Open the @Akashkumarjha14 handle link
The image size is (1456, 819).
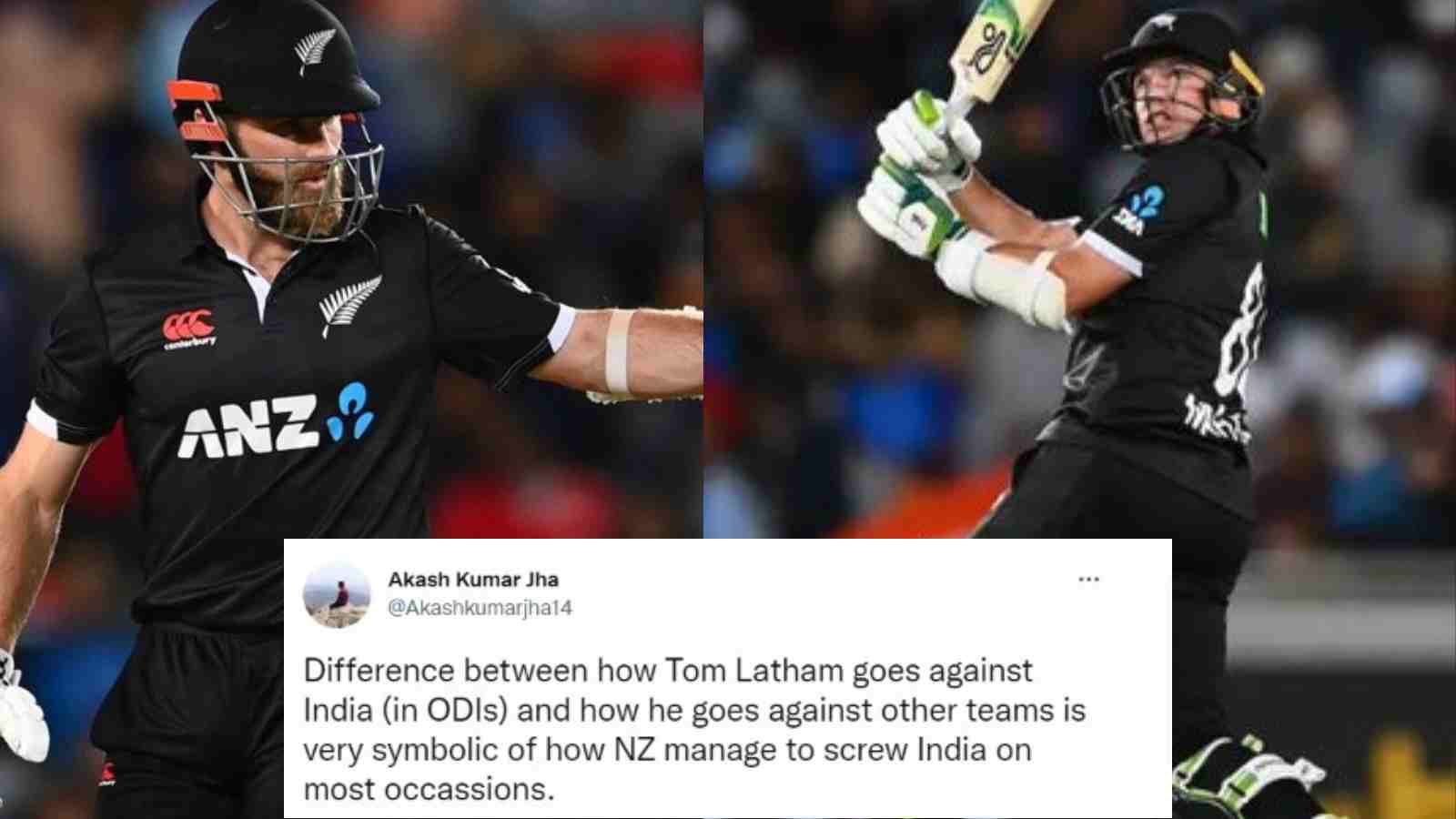pos(480,608)
